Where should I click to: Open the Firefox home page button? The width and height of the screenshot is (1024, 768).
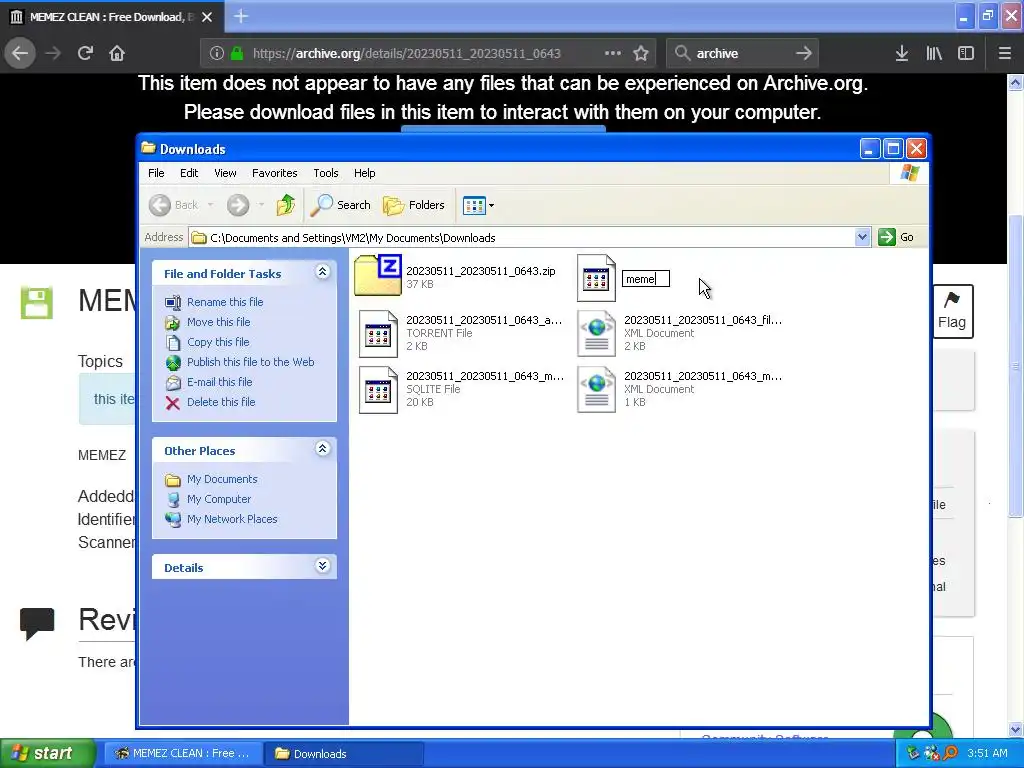point(117,53)
